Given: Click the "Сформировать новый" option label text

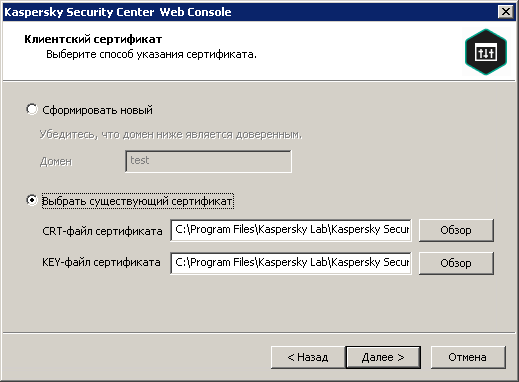Looking at the screenshot, I should (97, 110).
